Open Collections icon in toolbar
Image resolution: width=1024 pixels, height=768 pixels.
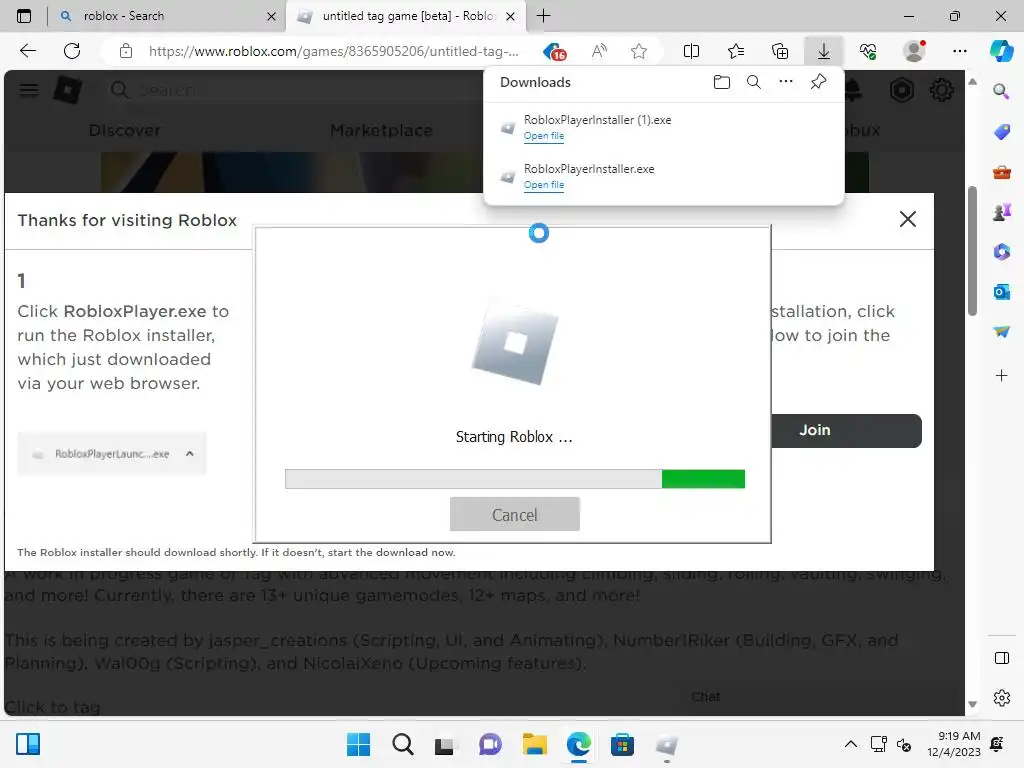click(780, 51)
